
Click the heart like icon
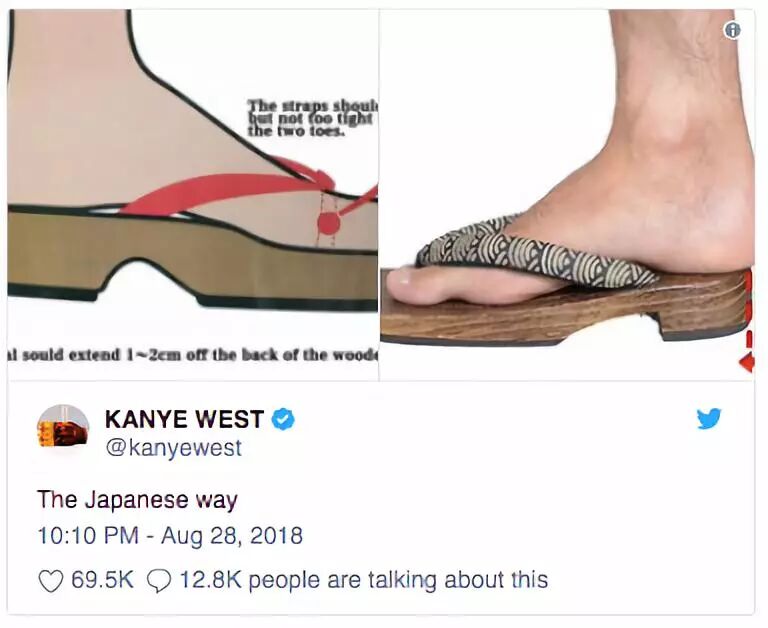(x=51, y=581)
